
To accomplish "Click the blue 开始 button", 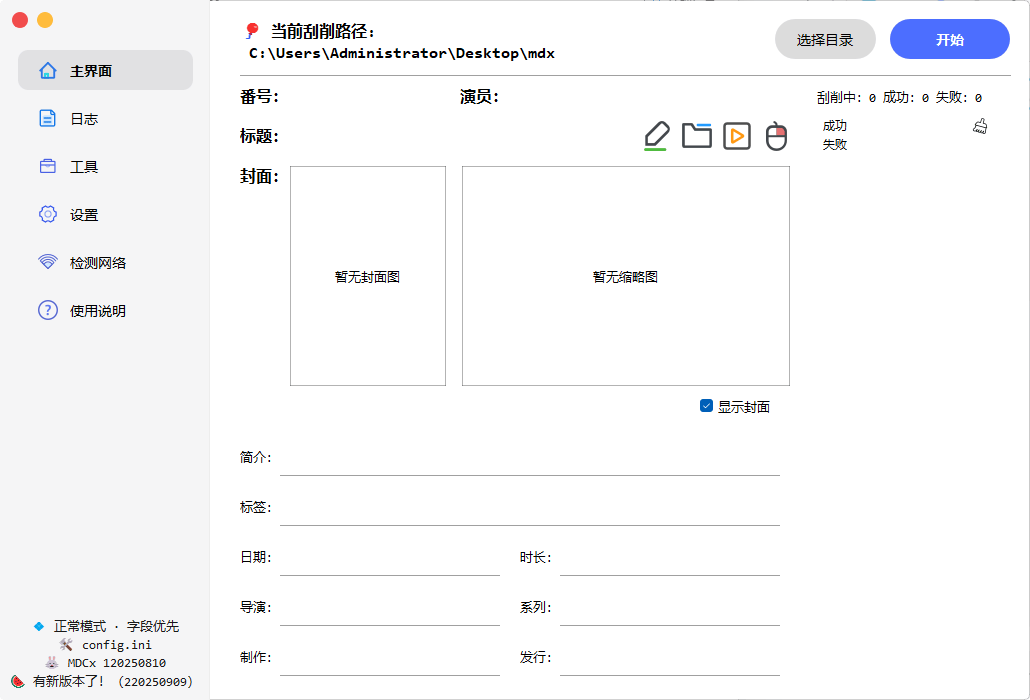I will [949, 40].
